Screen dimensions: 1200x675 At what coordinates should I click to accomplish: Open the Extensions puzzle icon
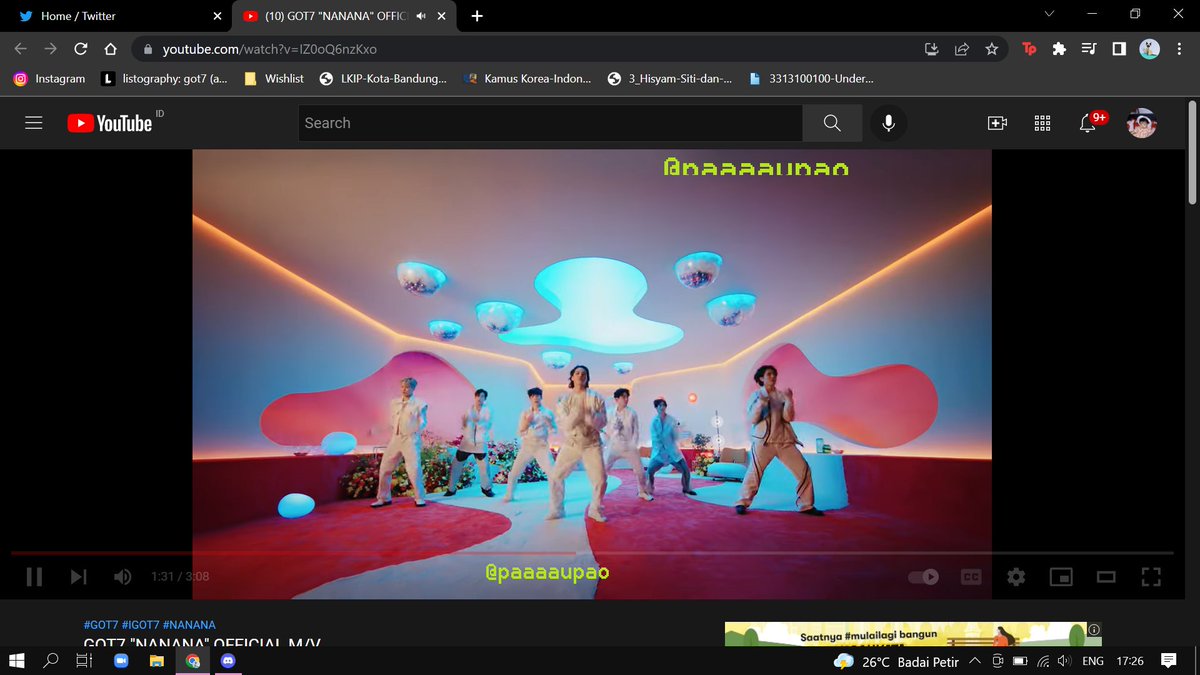[1059, 48]
